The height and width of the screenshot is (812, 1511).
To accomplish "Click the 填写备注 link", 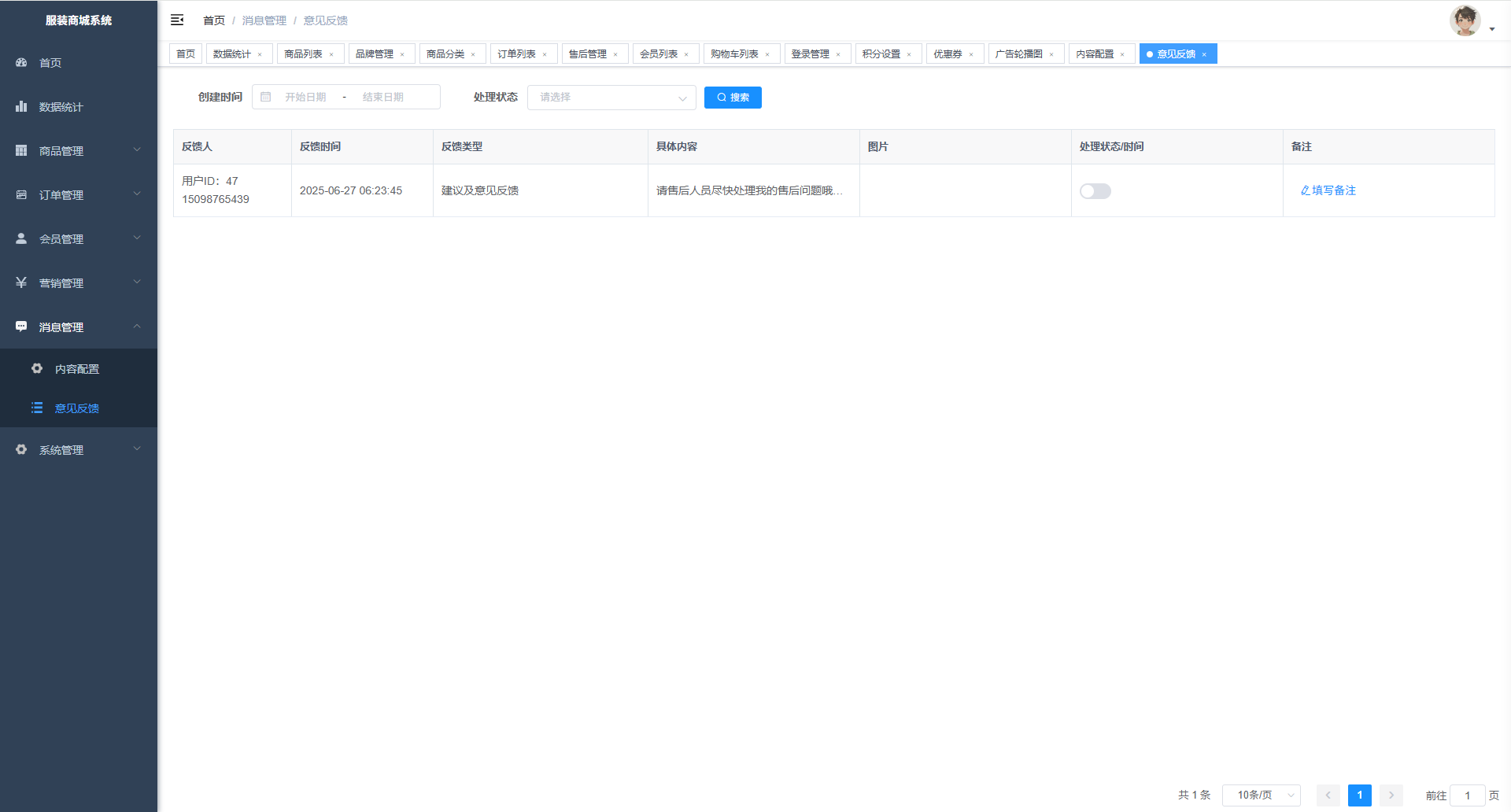I will pos(1328,190).
